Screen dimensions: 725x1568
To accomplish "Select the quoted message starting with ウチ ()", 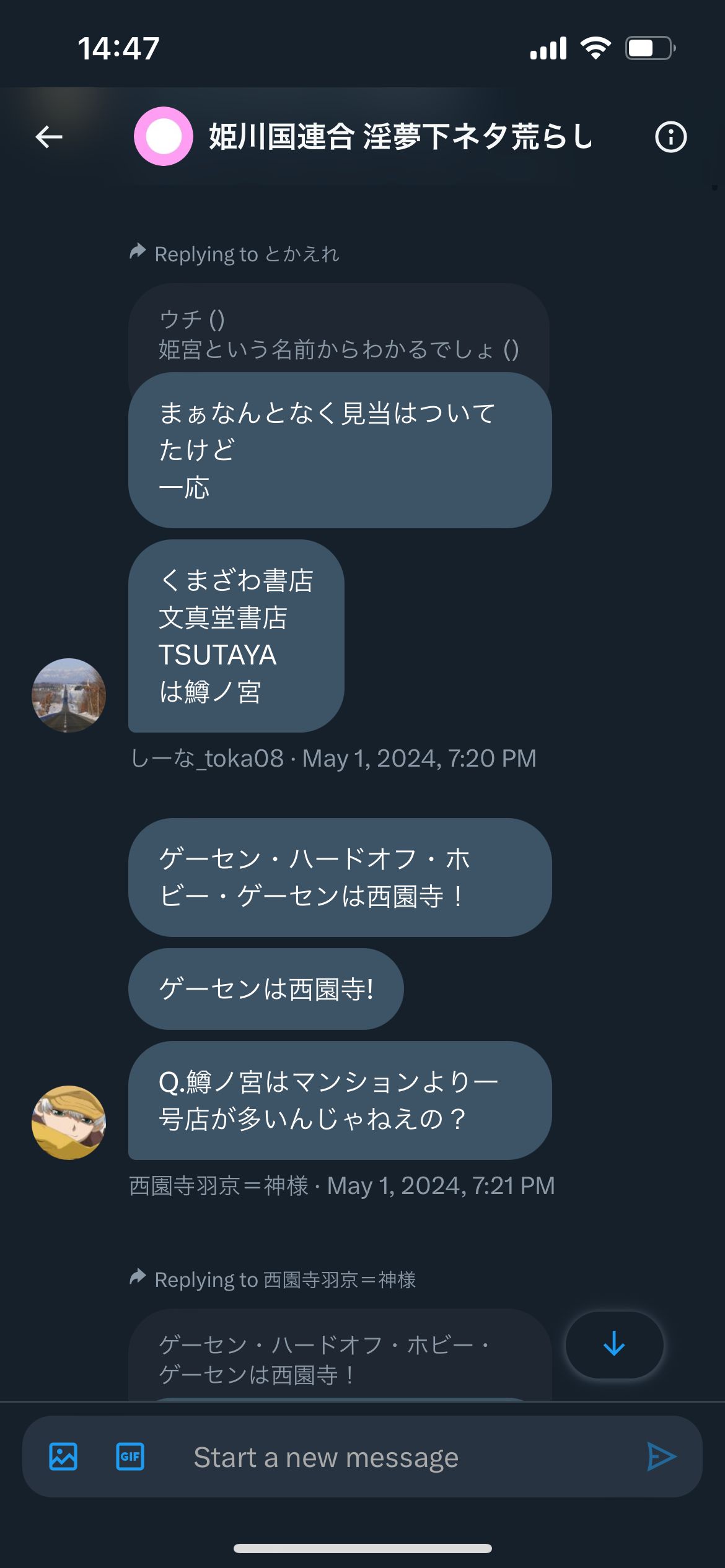I will (x=339, y=334).
